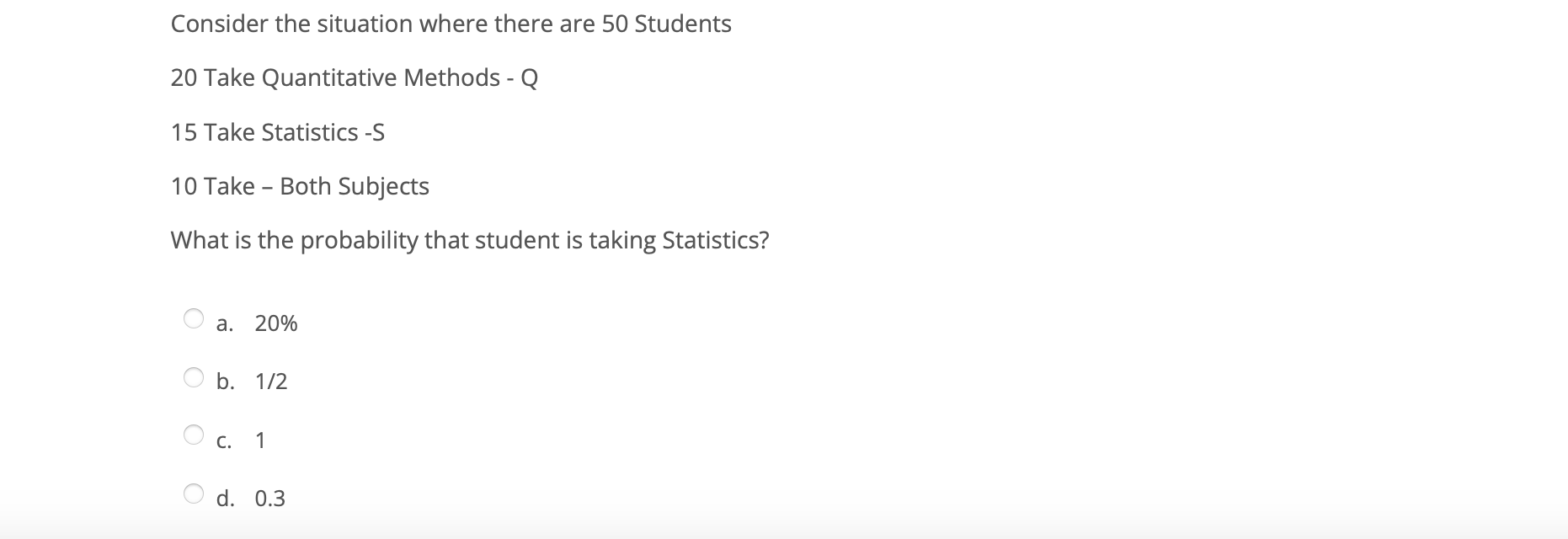Screen dimensions: 1568x539
Task: Click the sentence beginning 'Consider the situation'
Action: coord(451,24)
